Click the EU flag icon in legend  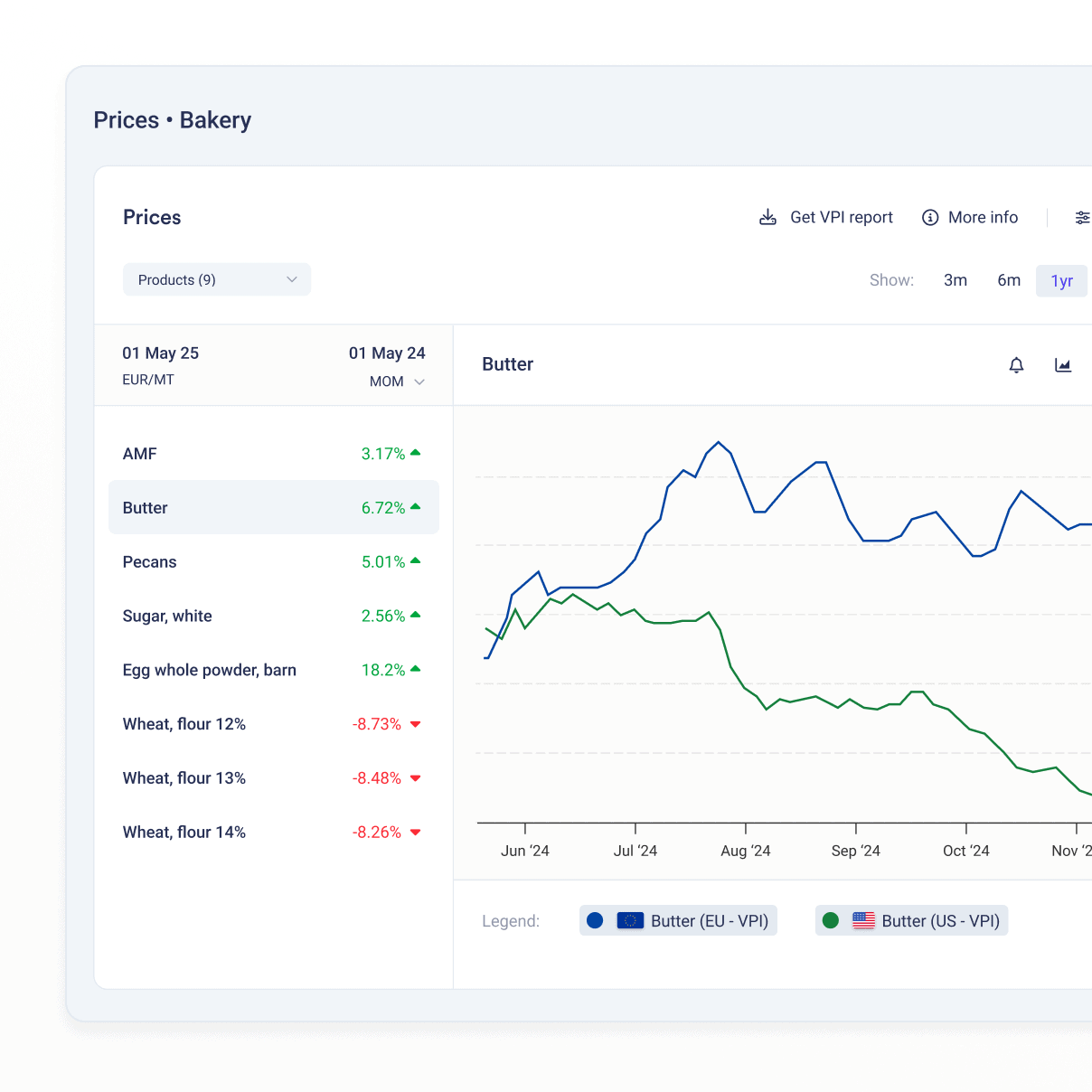click(630, 921)
